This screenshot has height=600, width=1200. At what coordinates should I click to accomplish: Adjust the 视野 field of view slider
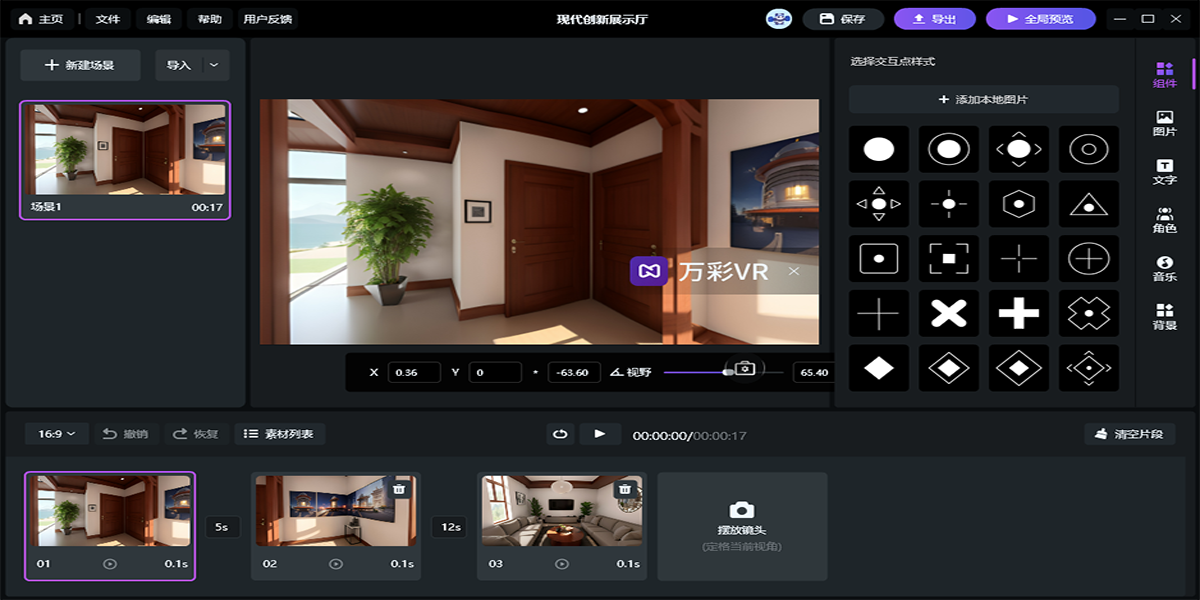click(x=727, y=372)
